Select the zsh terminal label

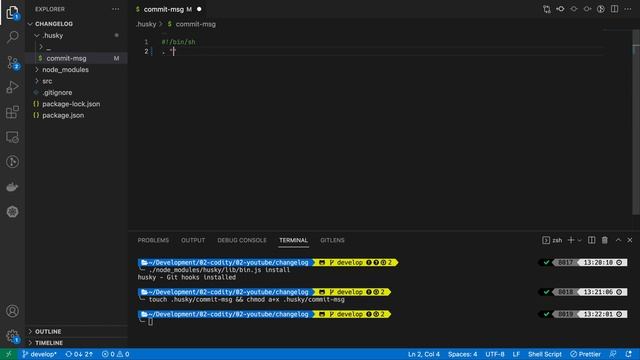[552, 240]
